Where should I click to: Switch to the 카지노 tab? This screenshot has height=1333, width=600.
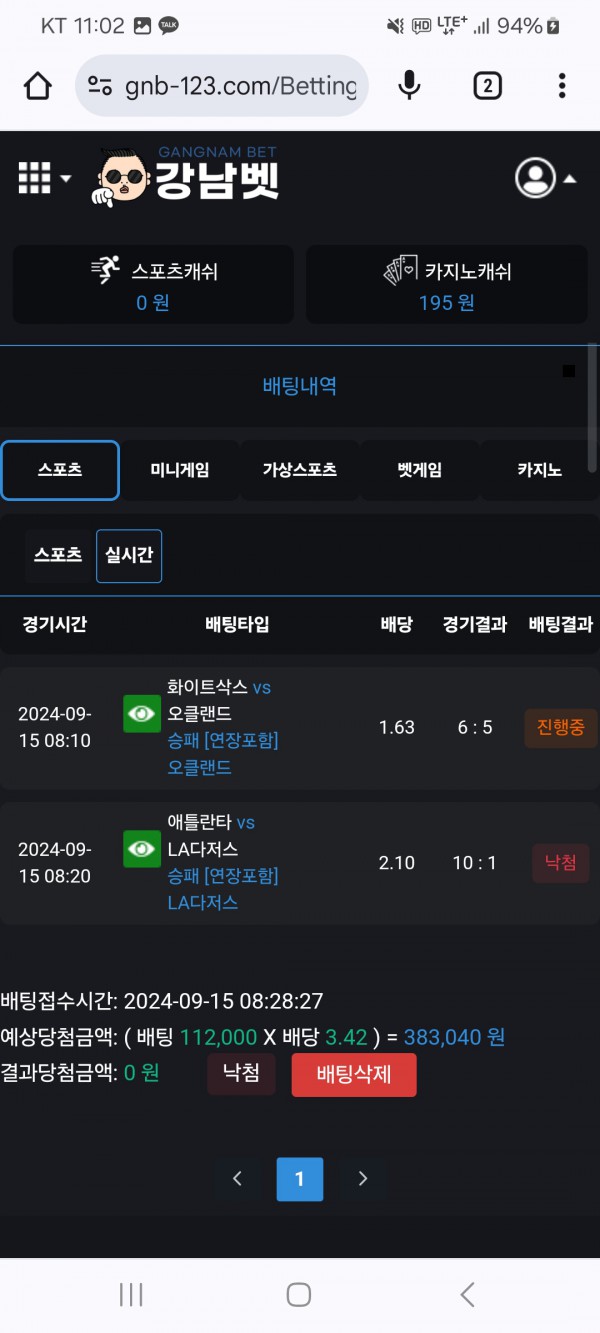pos(540,470)
